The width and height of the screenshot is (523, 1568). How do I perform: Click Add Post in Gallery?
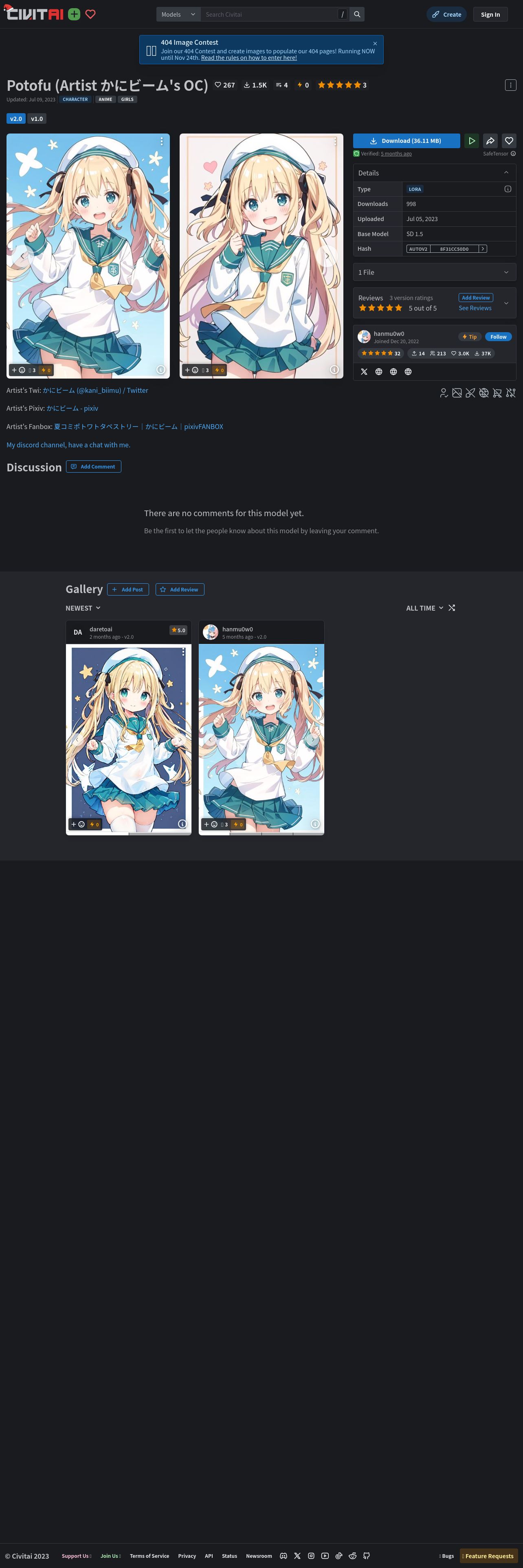coord(128,589)
